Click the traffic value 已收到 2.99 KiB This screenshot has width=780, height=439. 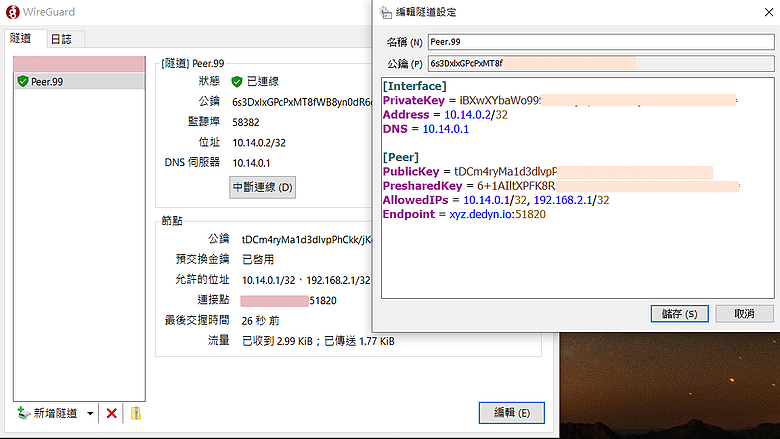(x=277, y=341)
